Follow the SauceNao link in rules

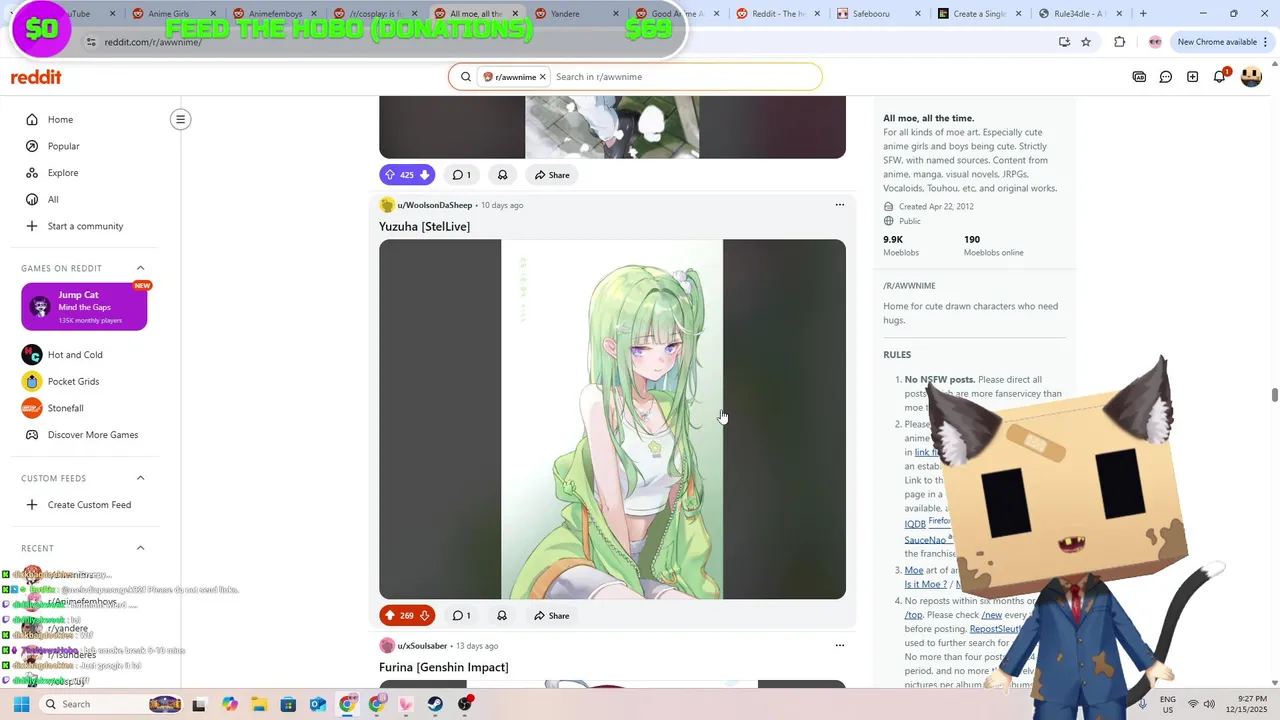(925, 540)
